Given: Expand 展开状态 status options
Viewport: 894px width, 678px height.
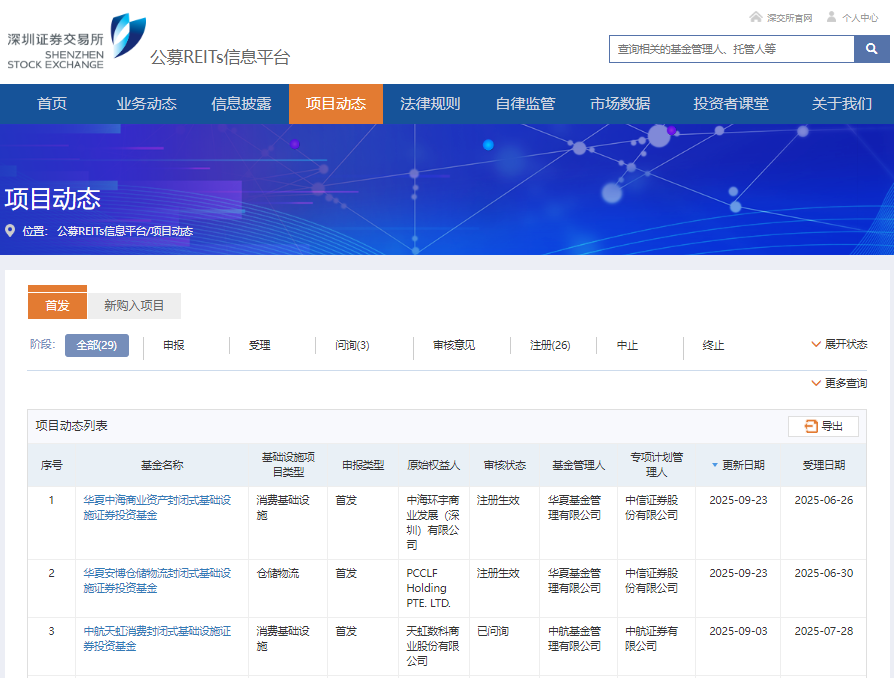Looking at the screenshot, I should coord(839,345).
